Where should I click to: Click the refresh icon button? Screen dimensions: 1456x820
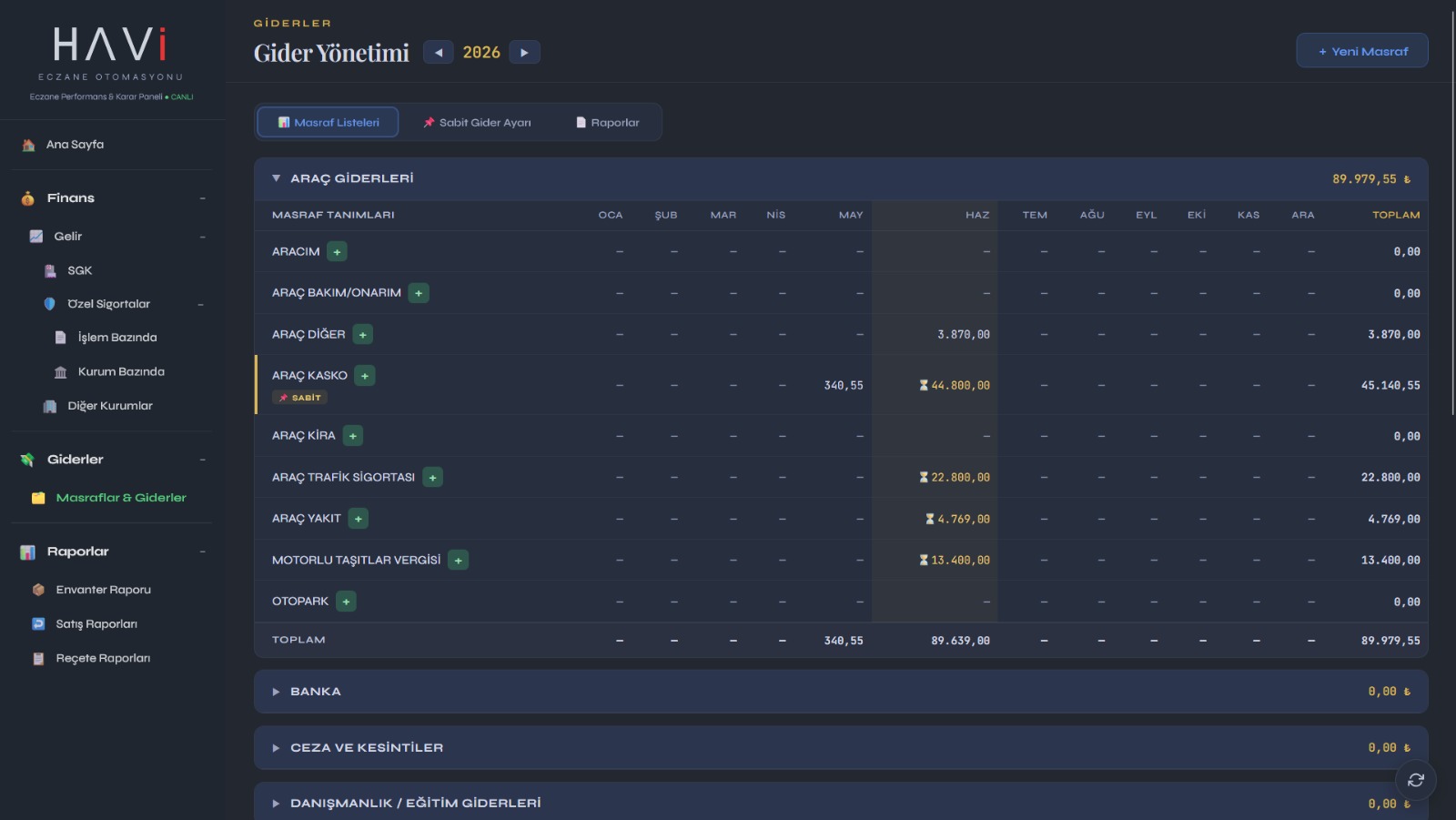click(1416, 780)
